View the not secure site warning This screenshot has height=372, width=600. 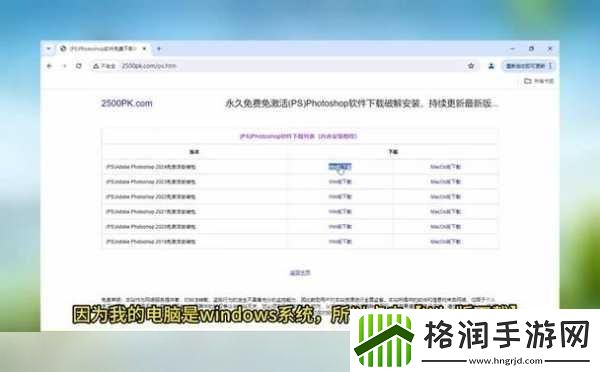(104, 66)
